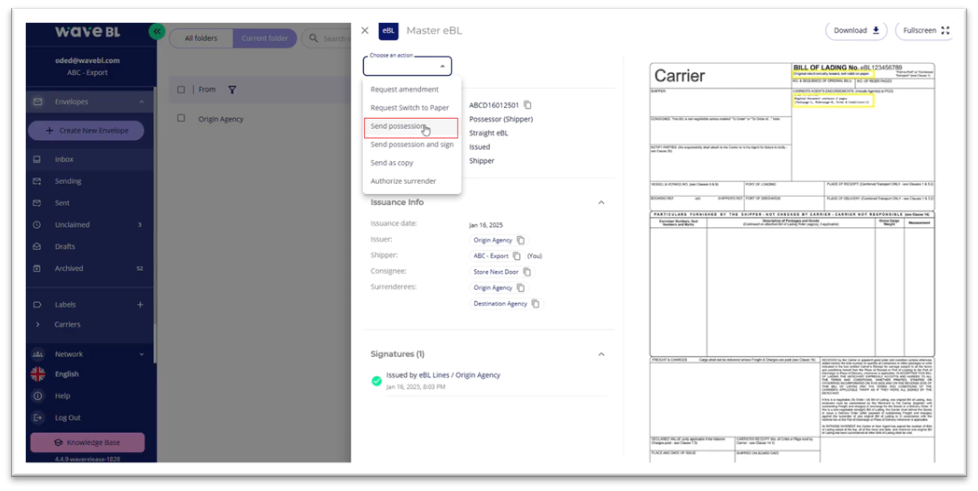
Task: Toggle the select-all checkbox next to From
Action: coord(181,90)
